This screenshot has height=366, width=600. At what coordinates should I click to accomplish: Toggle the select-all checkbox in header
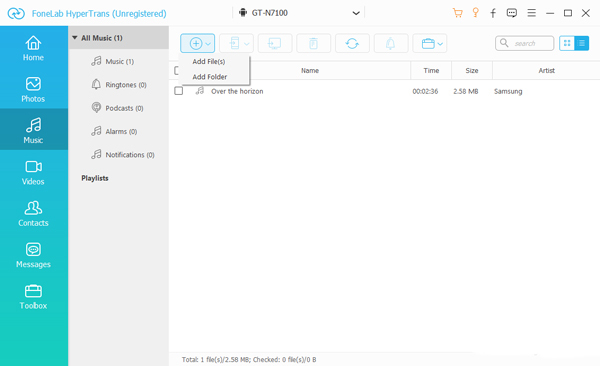point(176,70)
